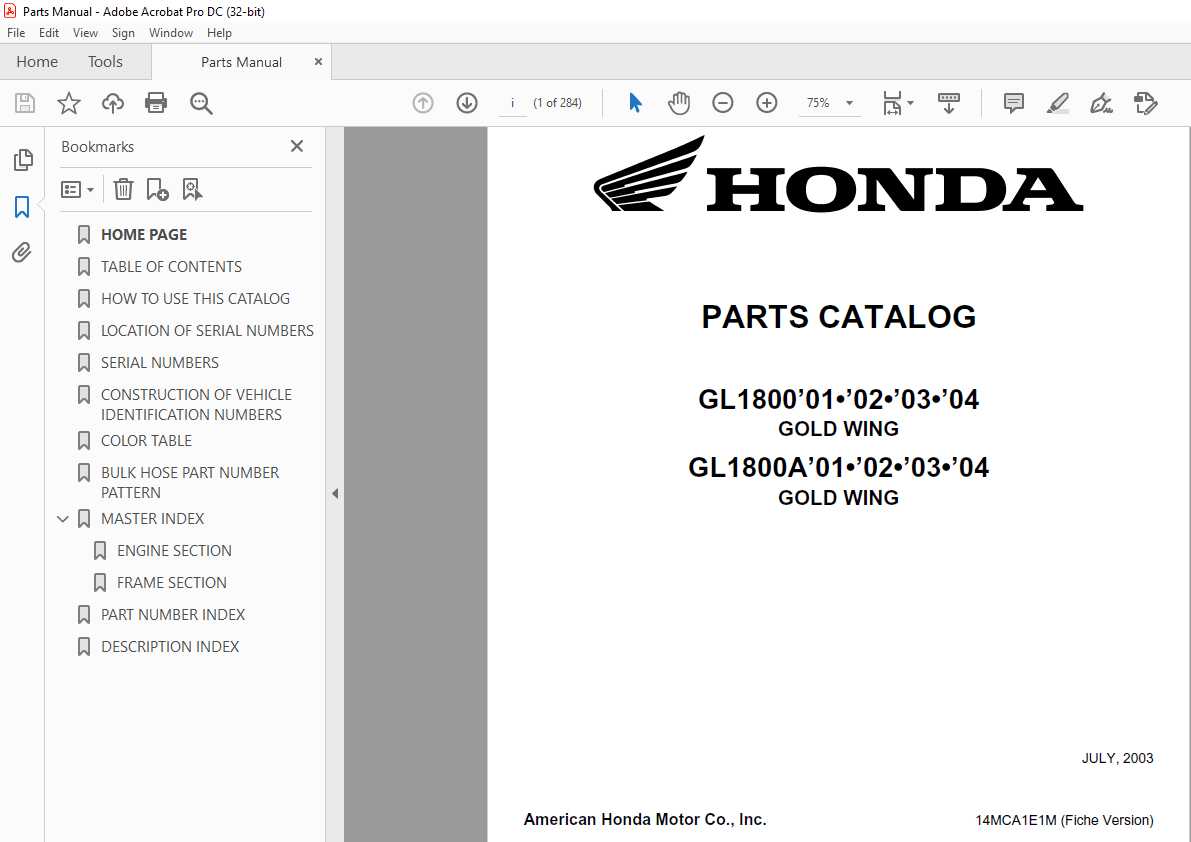Print the Parts Manual
Image resolution: width=1191 pixels, height=842 pixels.
coord(156,102)
